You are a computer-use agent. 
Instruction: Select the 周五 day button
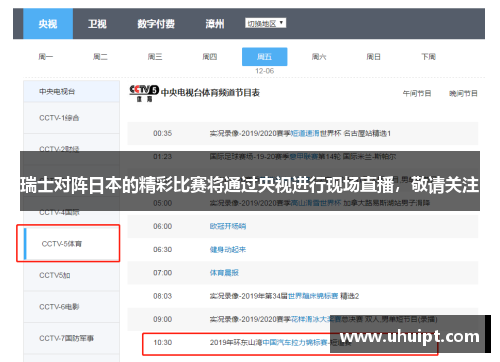(x=264, y=57)
